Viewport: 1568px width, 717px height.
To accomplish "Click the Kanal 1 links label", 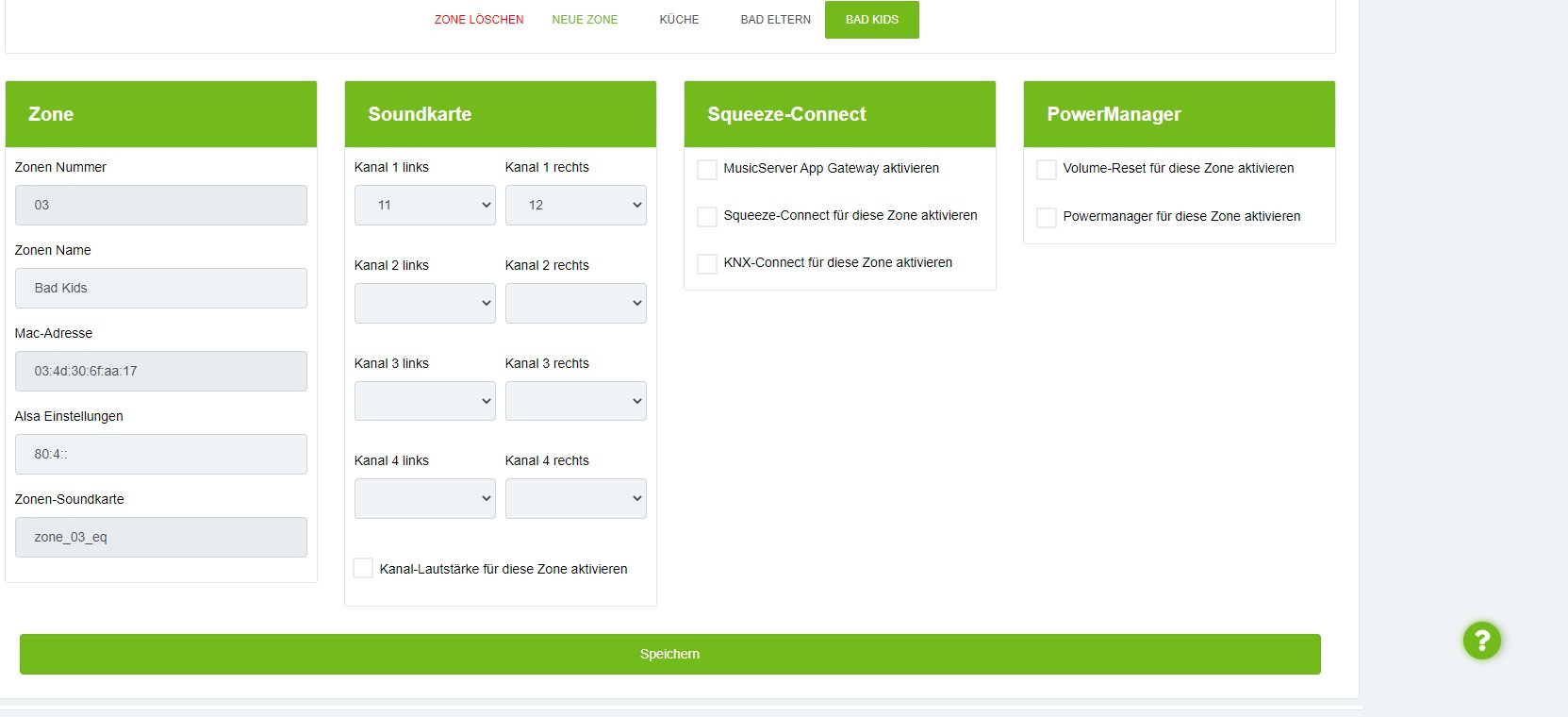I will 391,167.
